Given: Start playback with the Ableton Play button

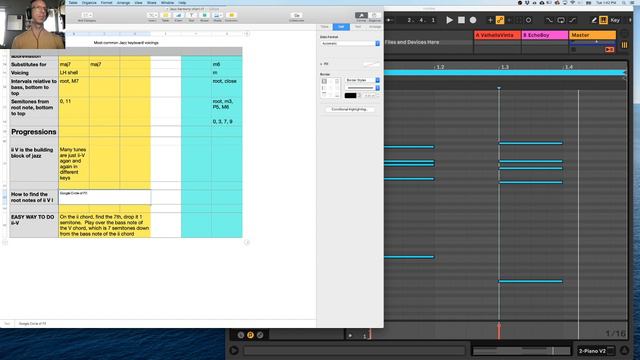Looking at the screenshot, I should pyautogui.click(x=449, y=20).
